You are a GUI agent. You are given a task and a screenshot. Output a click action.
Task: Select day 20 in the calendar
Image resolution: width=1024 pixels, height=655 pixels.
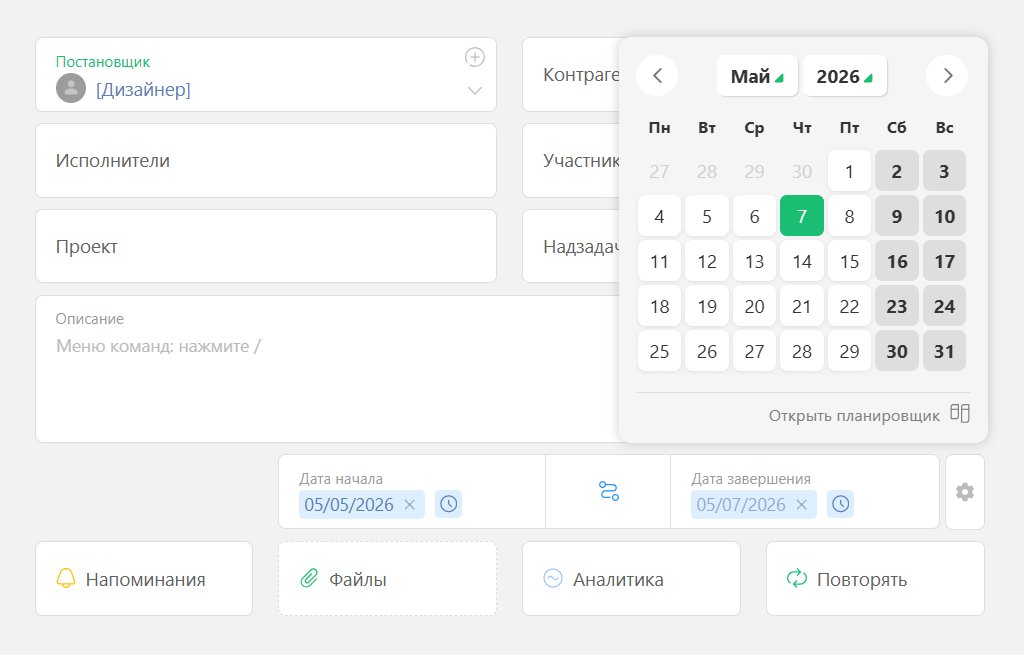click(754, 306)
